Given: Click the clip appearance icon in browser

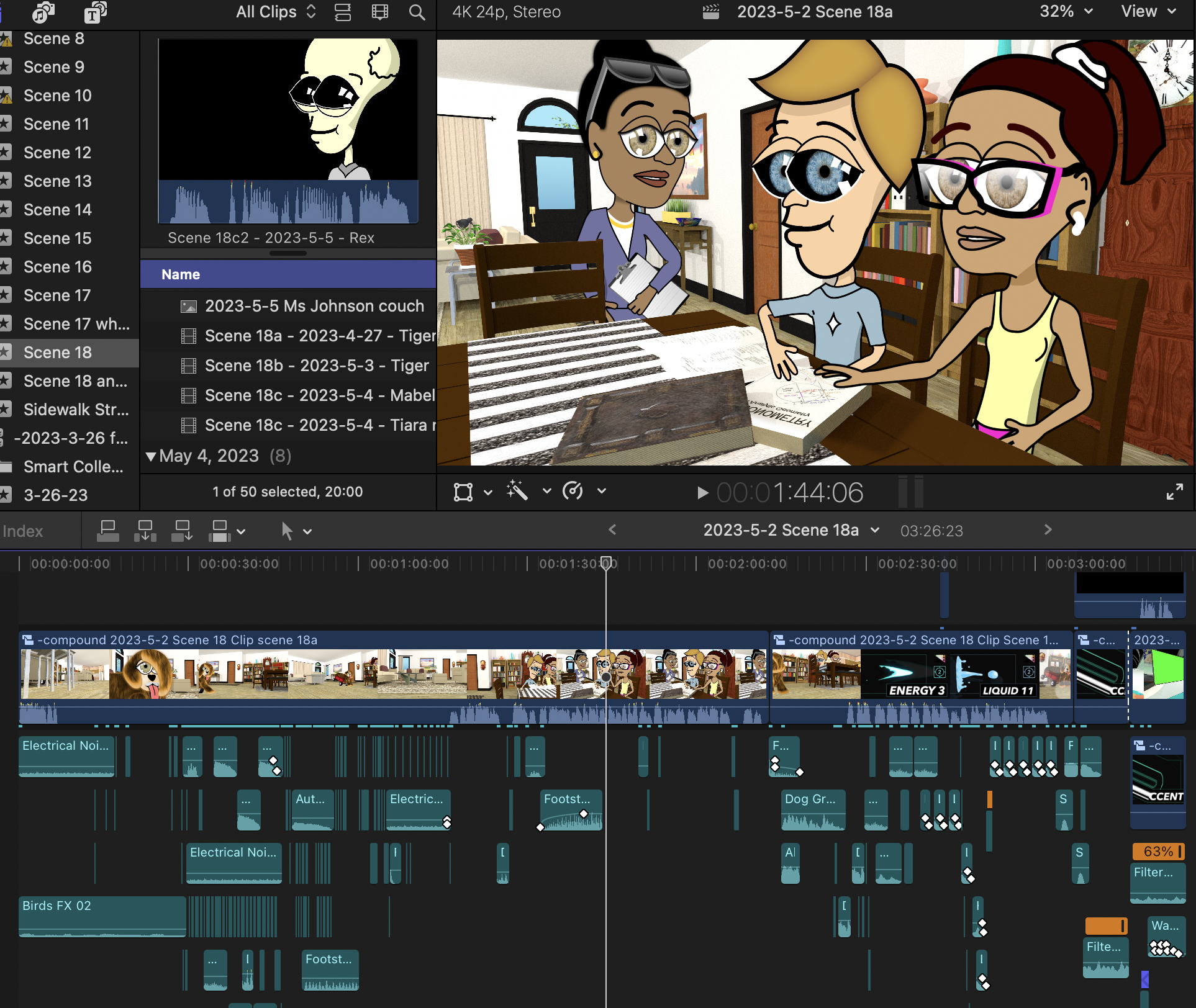Looking at the screenshot, I should pyautogui.click(x=379, y=12).
